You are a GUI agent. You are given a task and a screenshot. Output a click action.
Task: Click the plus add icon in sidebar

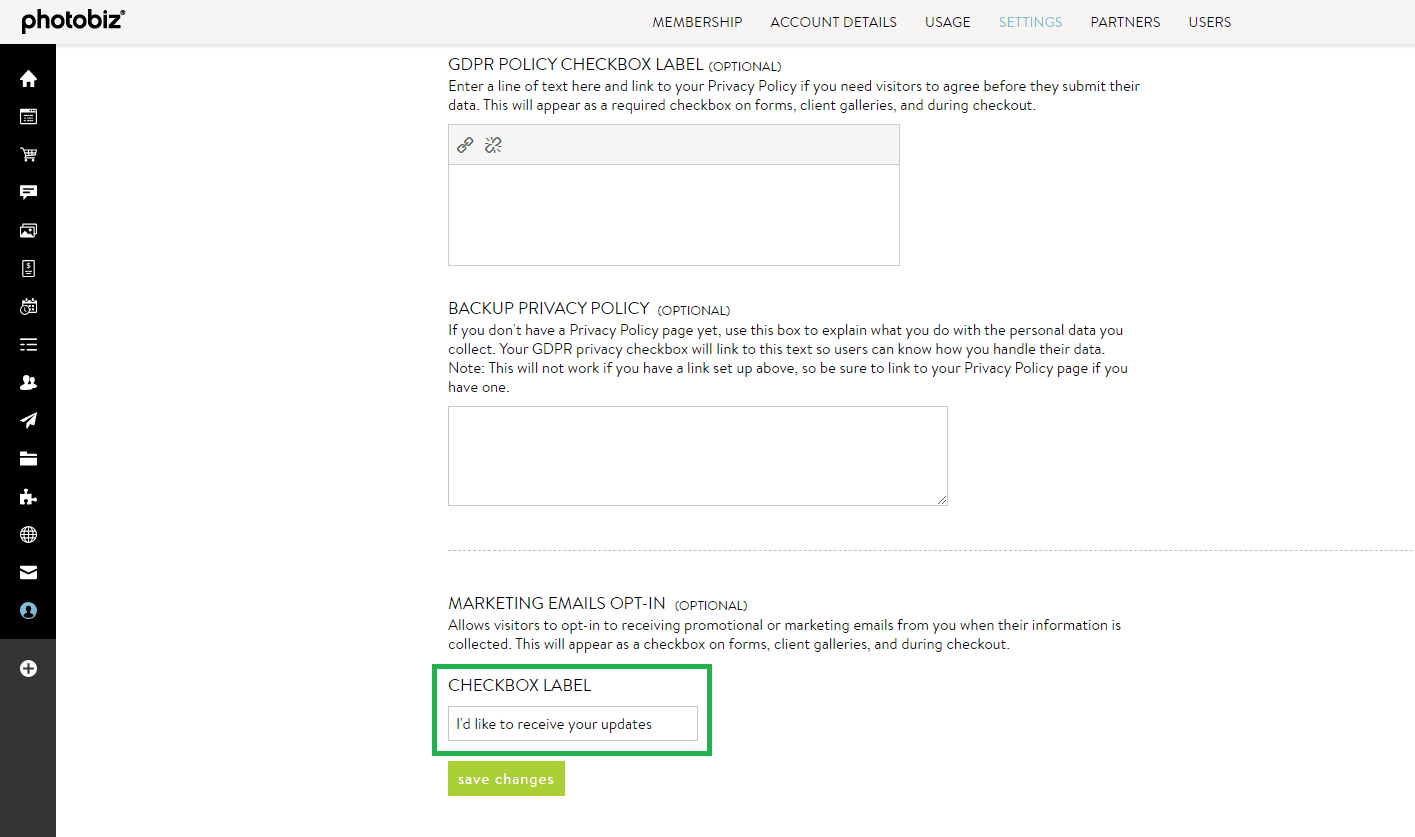click(x=27, y=668)
